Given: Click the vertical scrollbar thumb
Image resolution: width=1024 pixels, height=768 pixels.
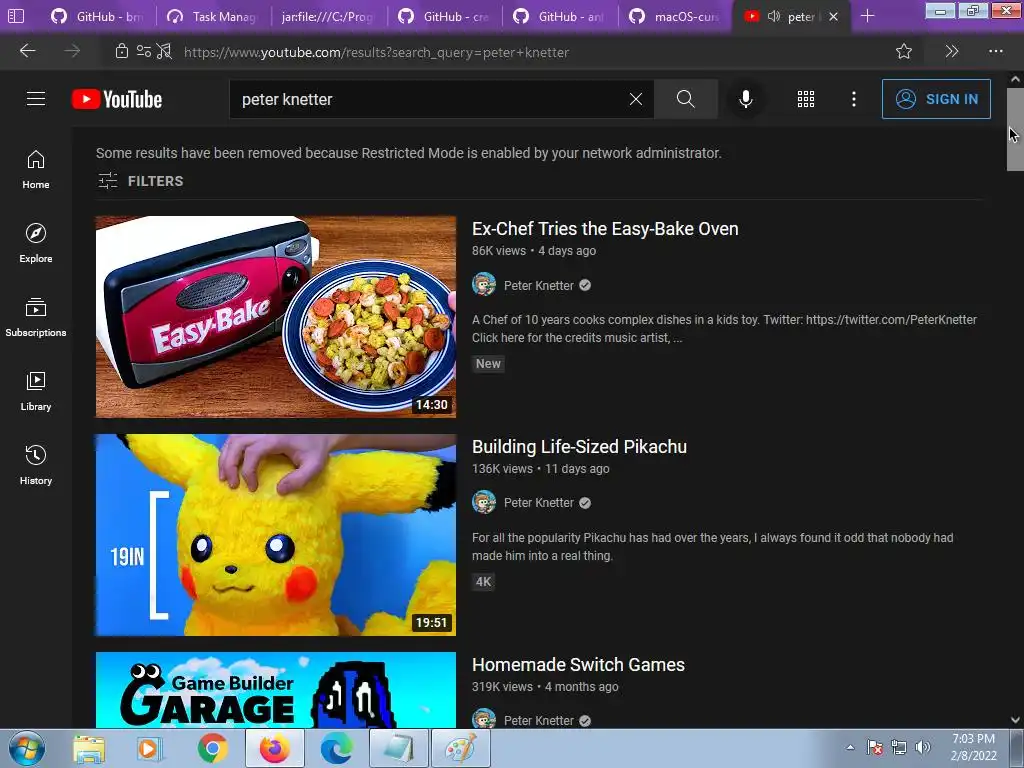Looking at the screenshot, I should click(x=1015, y=129).
